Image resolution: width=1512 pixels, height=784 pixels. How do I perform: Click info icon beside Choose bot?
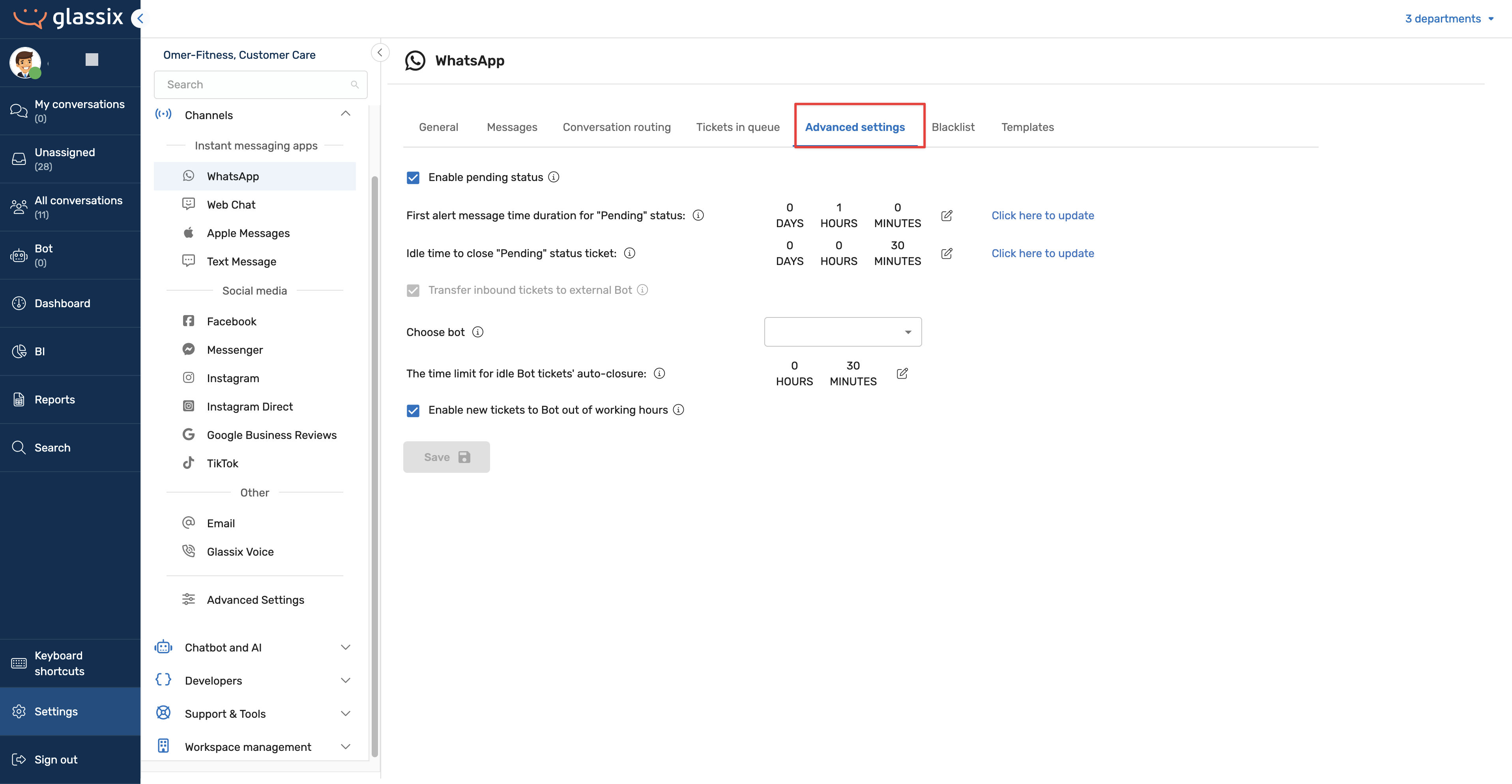(x=478, y=332)
